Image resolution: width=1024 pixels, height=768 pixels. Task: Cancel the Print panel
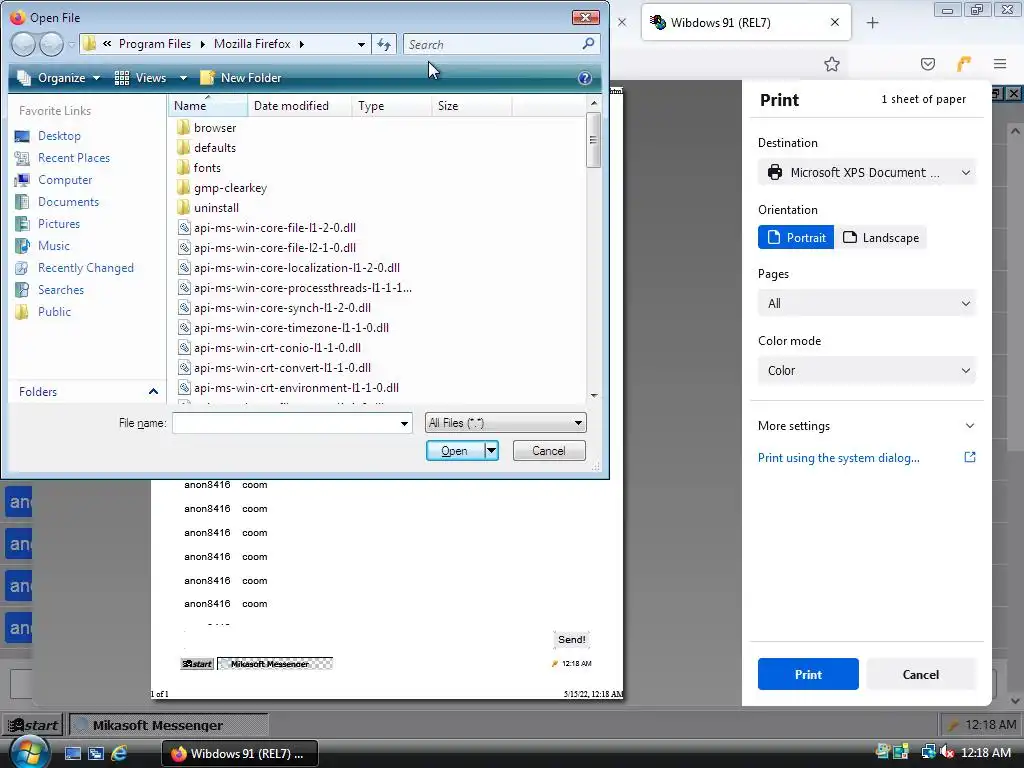921,675
